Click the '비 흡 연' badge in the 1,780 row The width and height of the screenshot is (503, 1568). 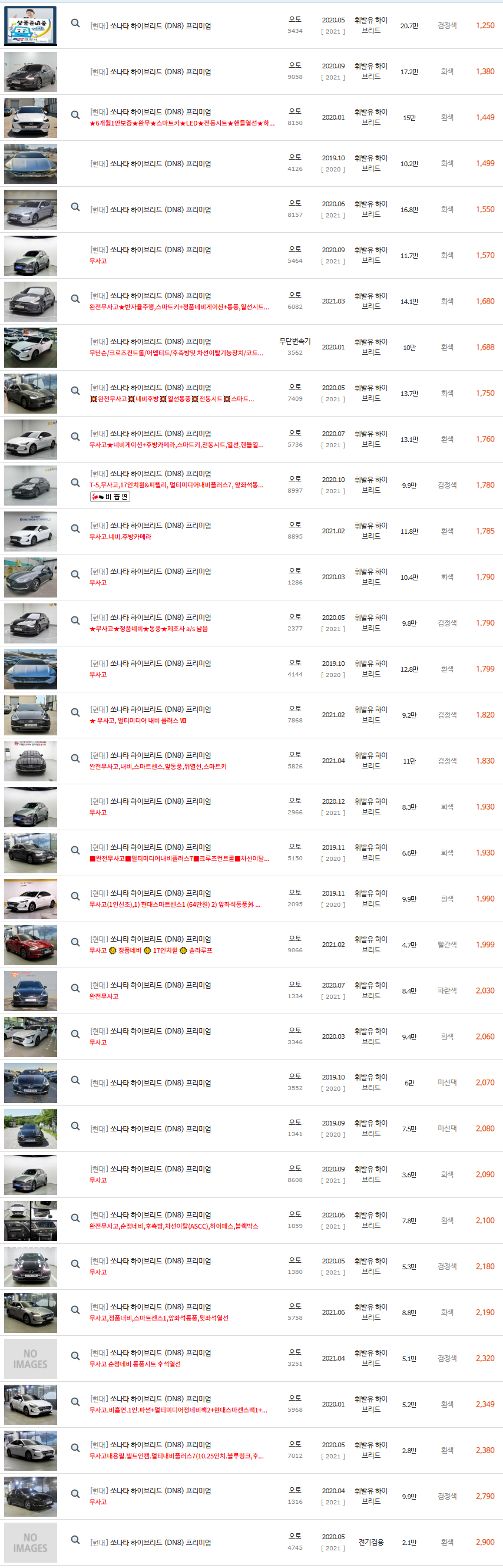(x=110, y=497)
